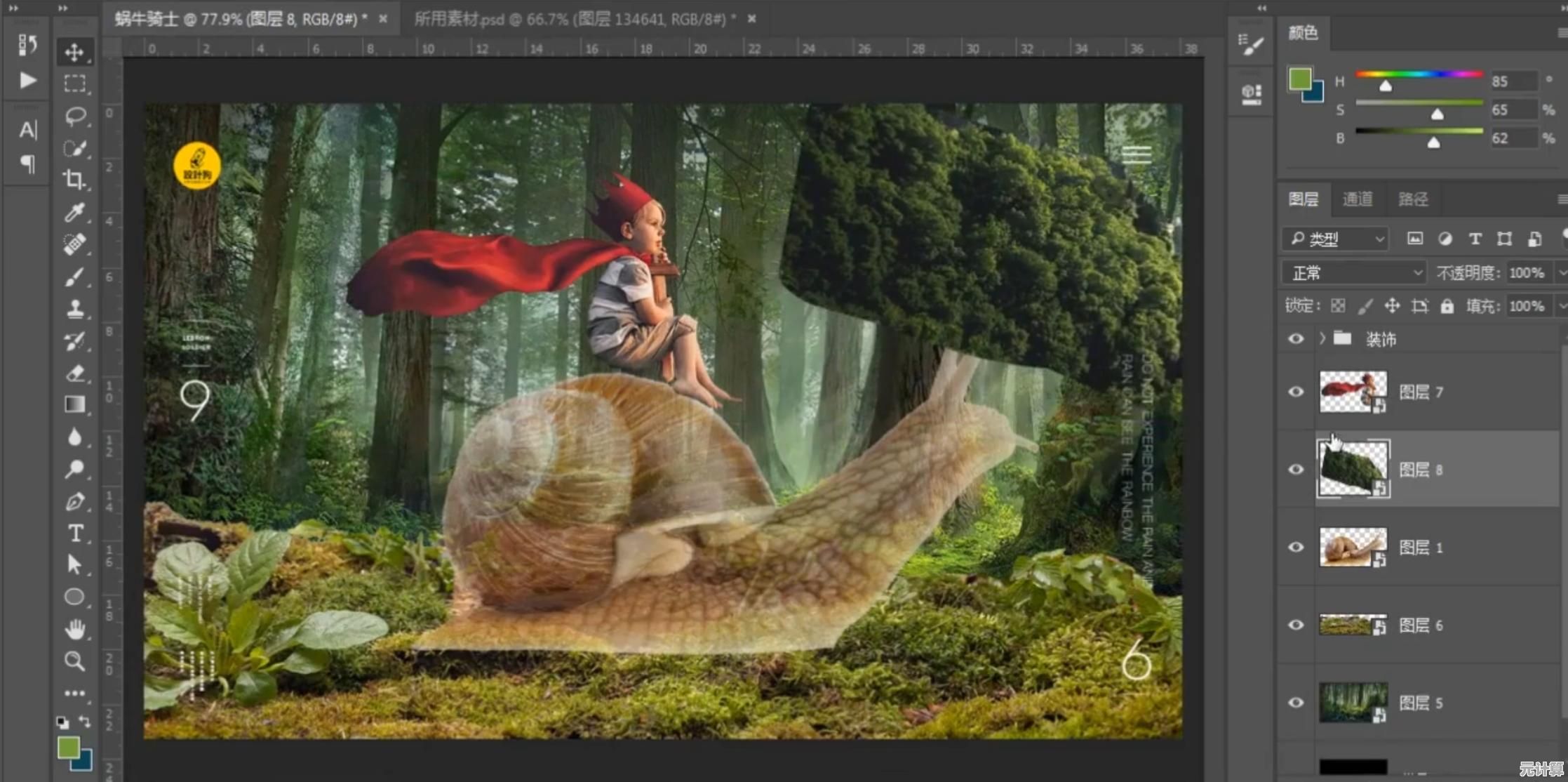Click the lock all layer button
This screenshot has height=782, width=1568.
(x=1447, y=306)
